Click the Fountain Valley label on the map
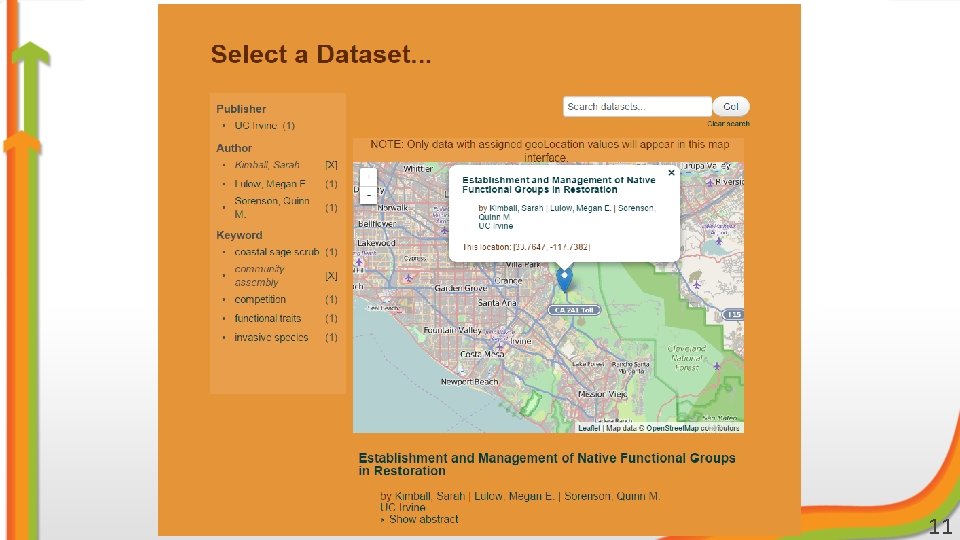960x540 pixels. tap(452, 330)
